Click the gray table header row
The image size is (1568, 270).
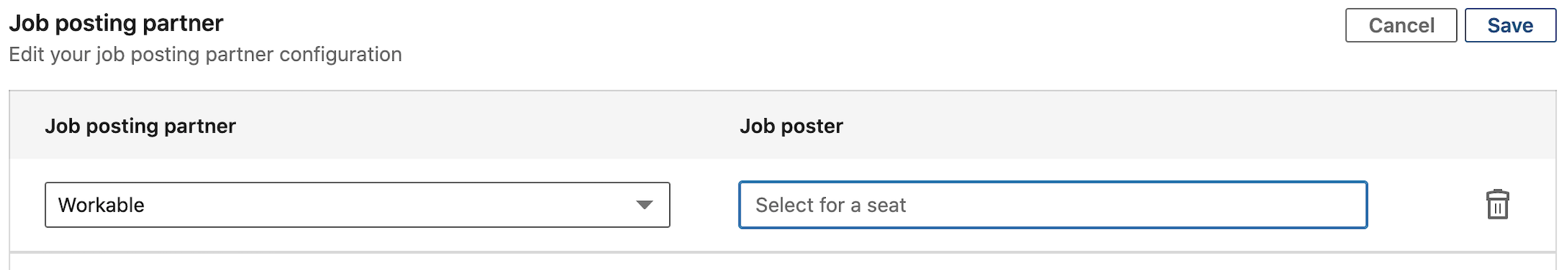pyautogui.click(x=783, y=125)
